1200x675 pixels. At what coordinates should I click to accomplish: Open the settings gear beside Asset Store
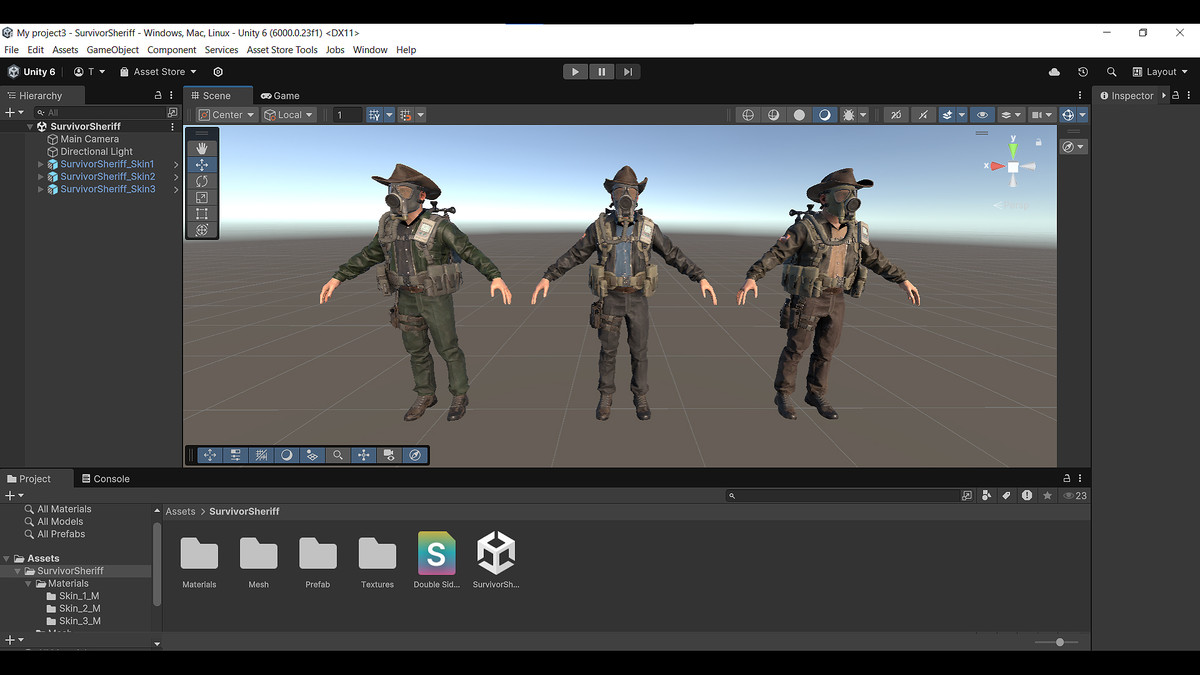click(x=218, y=72)
